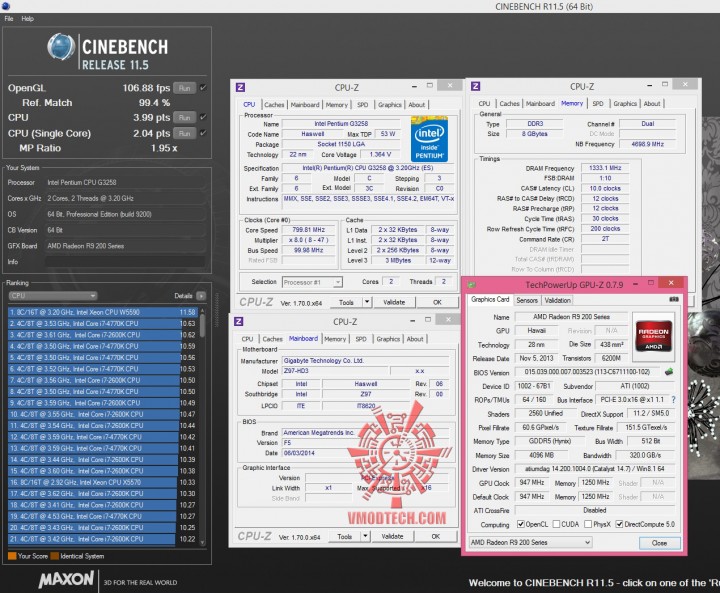Switch to Memory tab in CPU tab window
720x593 pixels.
(337, 105)
